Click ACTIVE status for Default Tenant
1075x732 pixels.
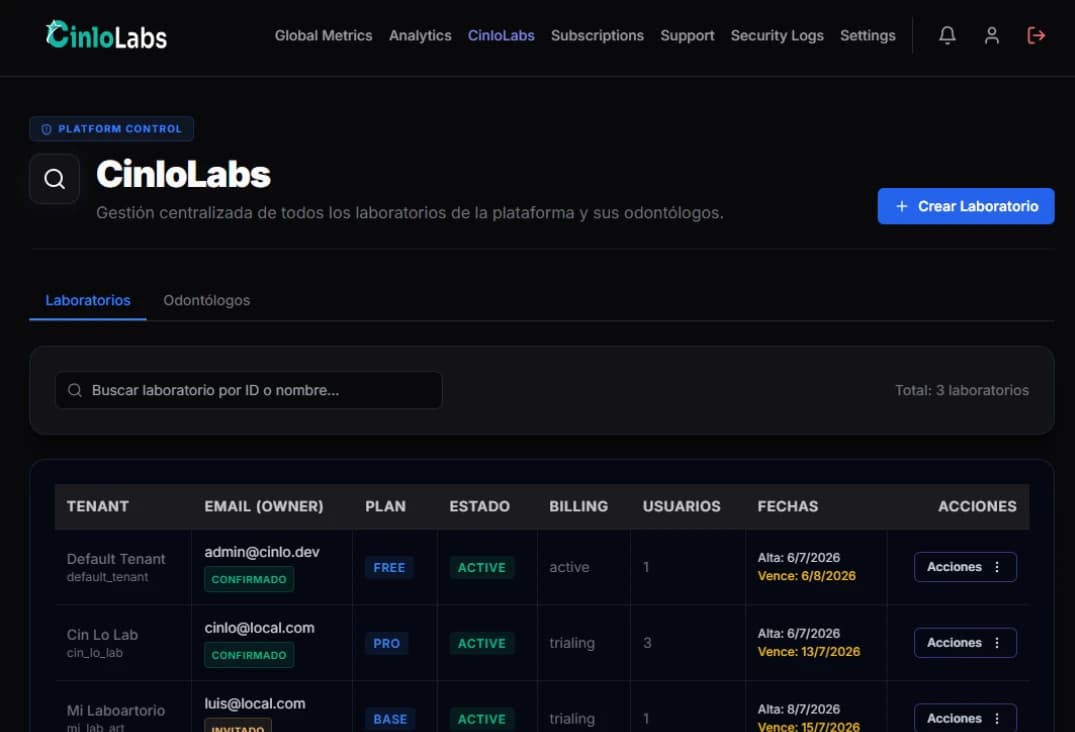click(x=482, y=568)
